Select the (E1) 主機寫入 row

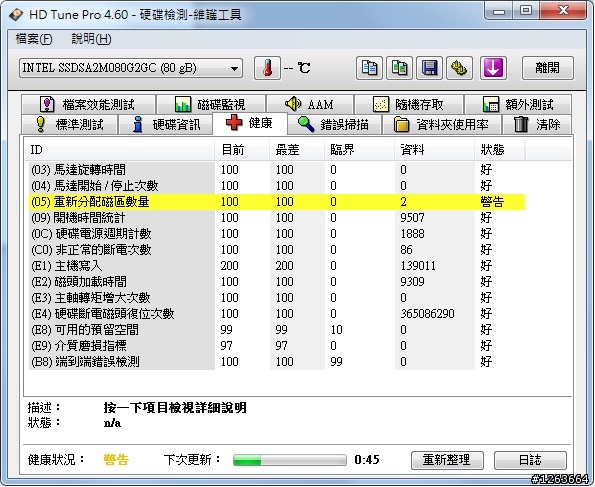pyautogui.click(x=277, y=266)
